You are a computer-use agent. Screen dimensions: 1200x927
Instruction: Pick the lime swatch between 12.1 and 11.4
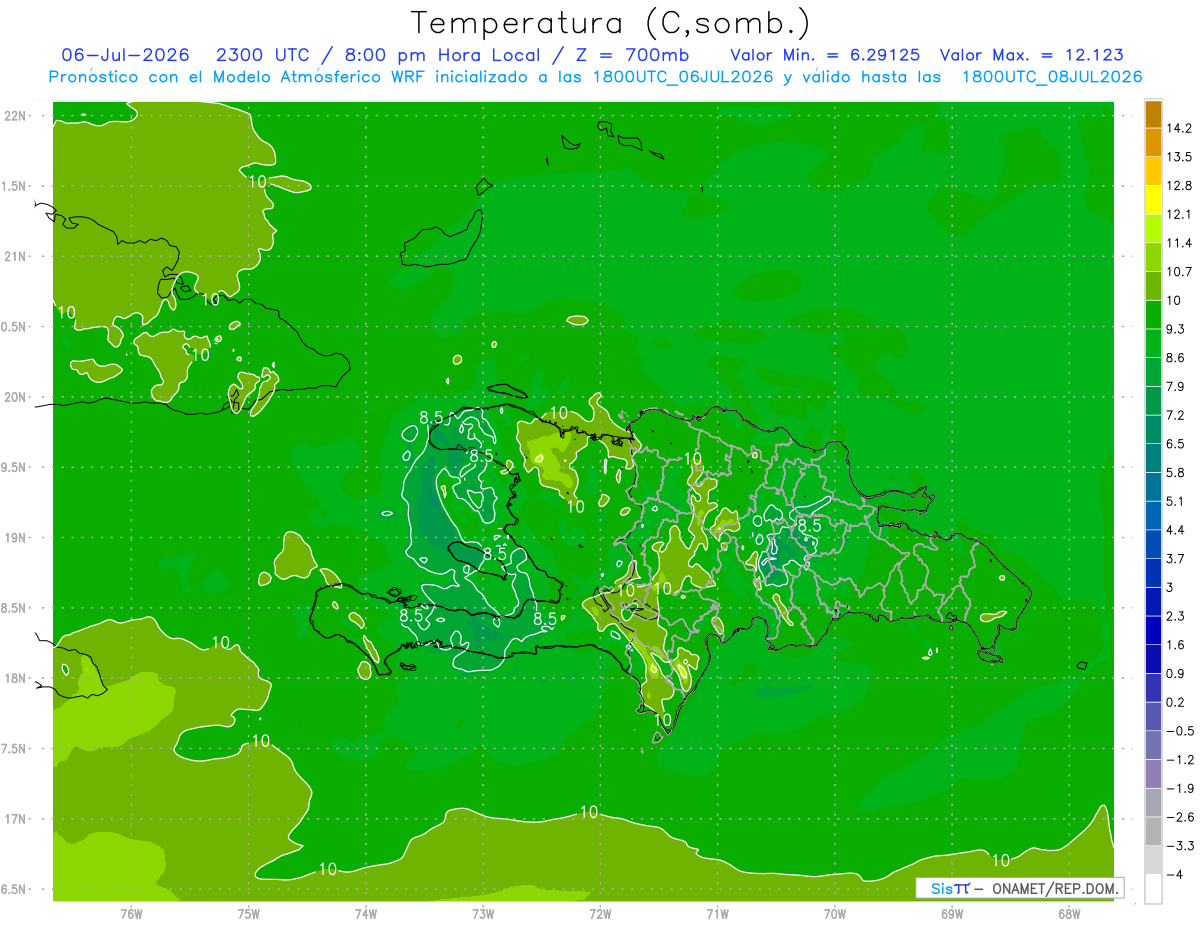(x=1153, y=228)
